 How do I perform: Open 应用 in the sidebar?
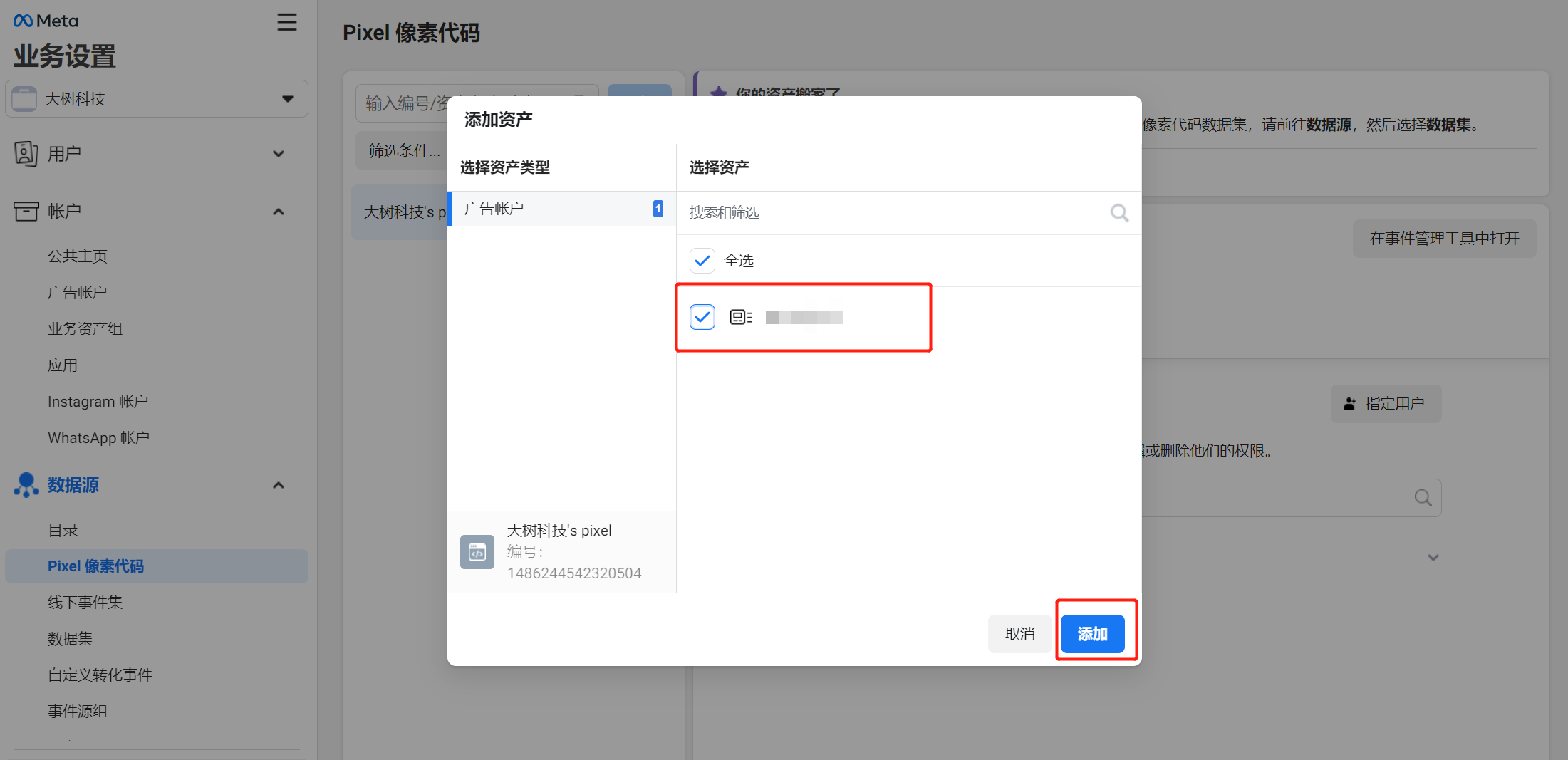pyautogui.click(x=63, y=365)
